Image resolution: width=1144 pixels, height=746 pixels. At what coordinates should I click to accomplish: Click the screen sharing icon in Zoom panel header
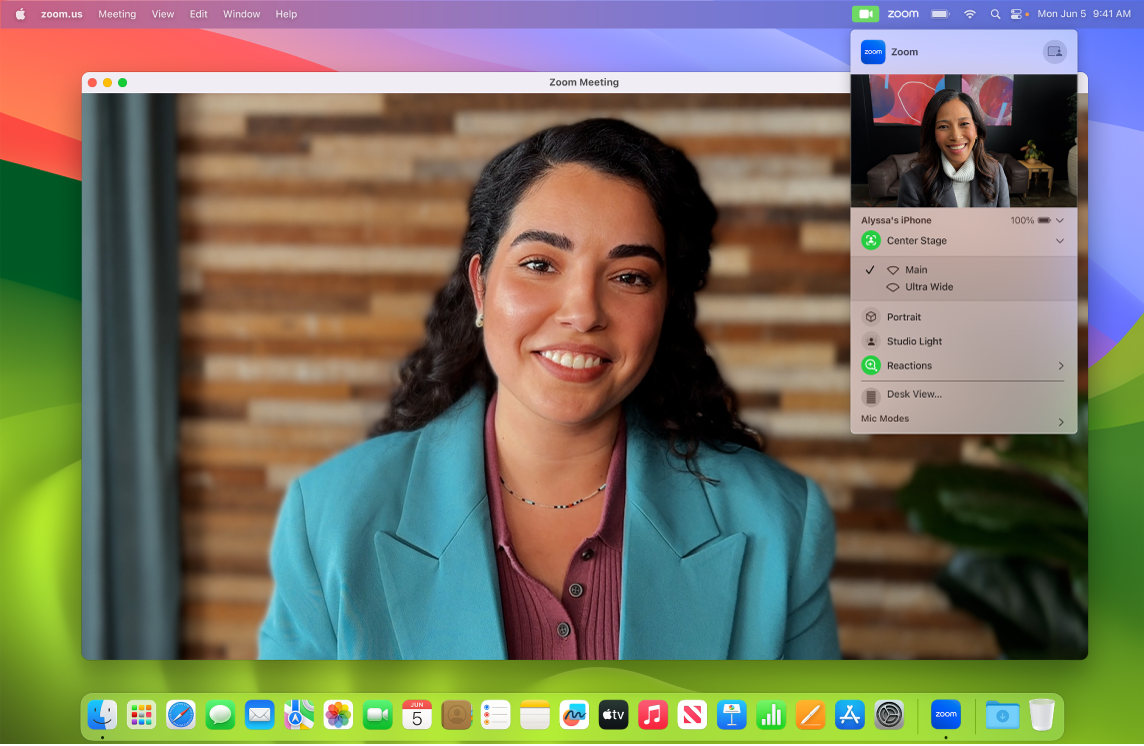coord(1054,52)
